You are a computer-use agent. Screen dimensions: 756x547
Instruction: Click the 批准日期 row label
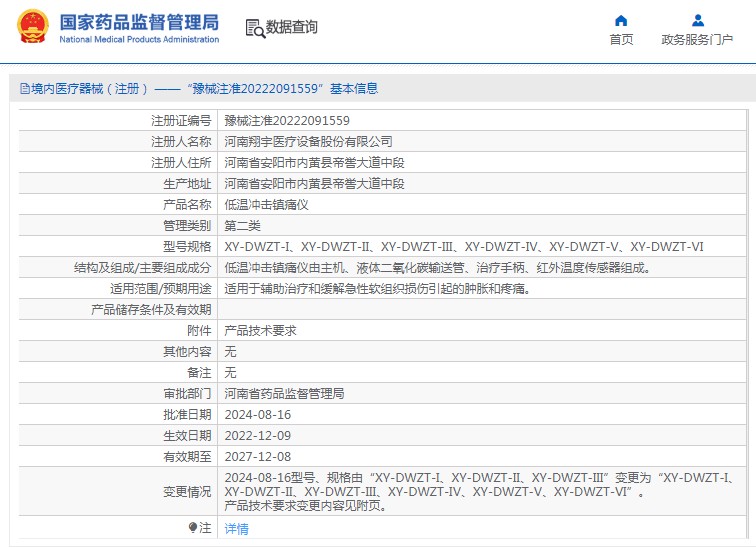(x=187, y=415)
